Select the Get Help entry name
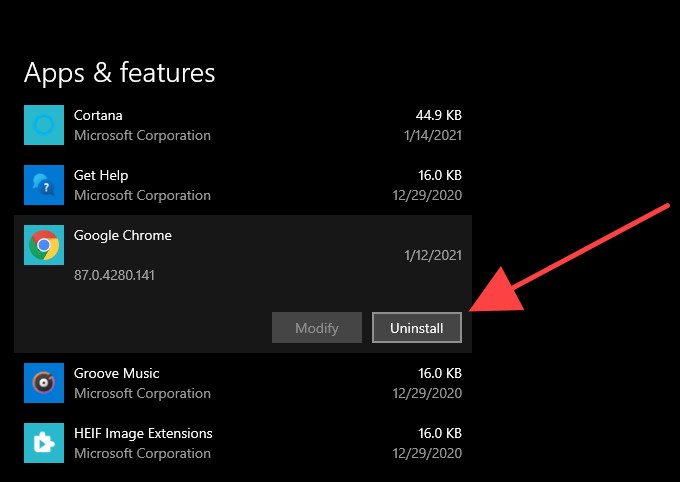The width and height of the screenshot is (680, 482). tap(101, 175)
